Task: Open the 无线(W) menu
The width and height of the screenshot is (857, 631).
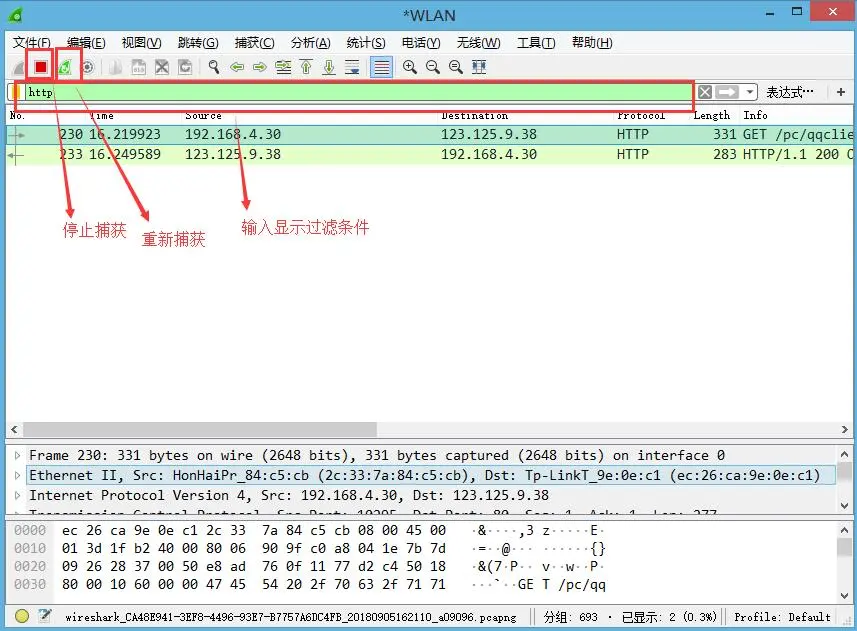Action: (478, 43)
